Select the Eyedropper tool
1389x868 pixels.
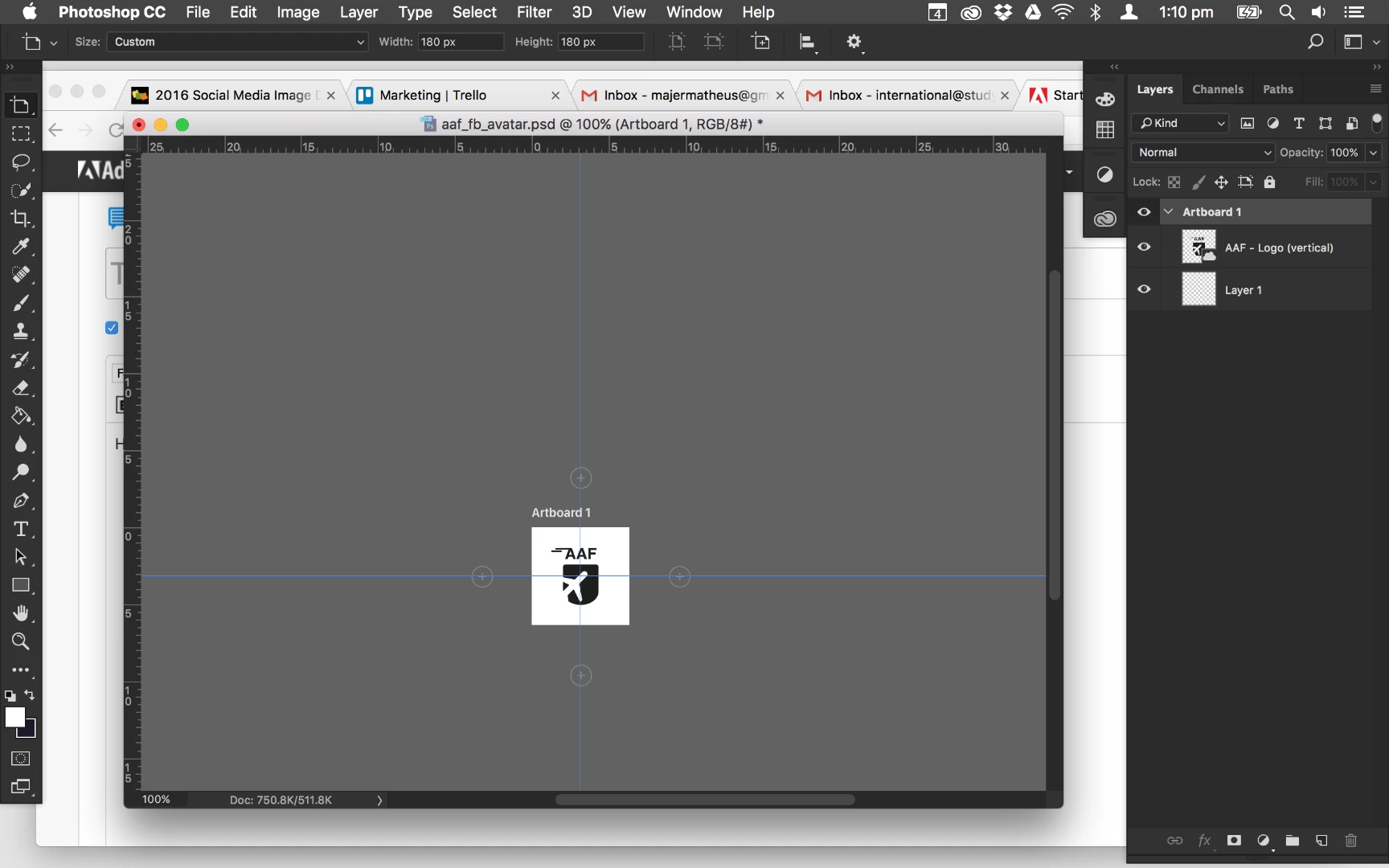click(21, 247)
